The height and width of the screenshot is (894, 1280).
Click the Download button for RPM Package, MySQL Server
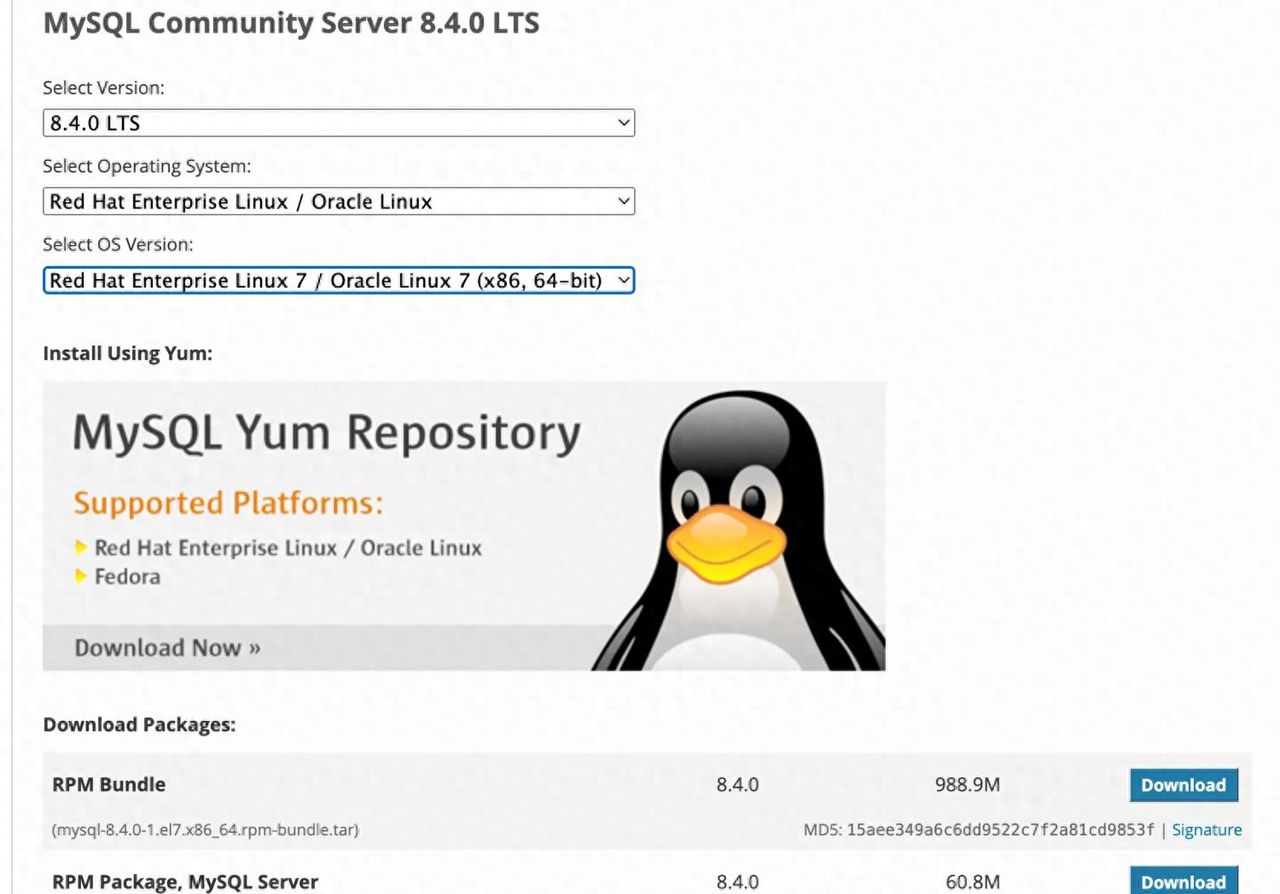click(1183, 882)
